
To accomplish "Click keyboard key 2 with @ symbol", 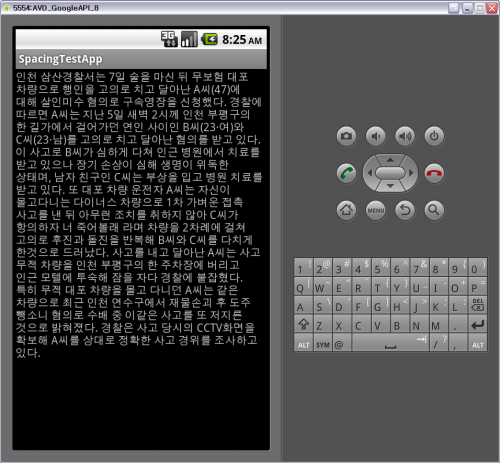I will click(323, 267).
